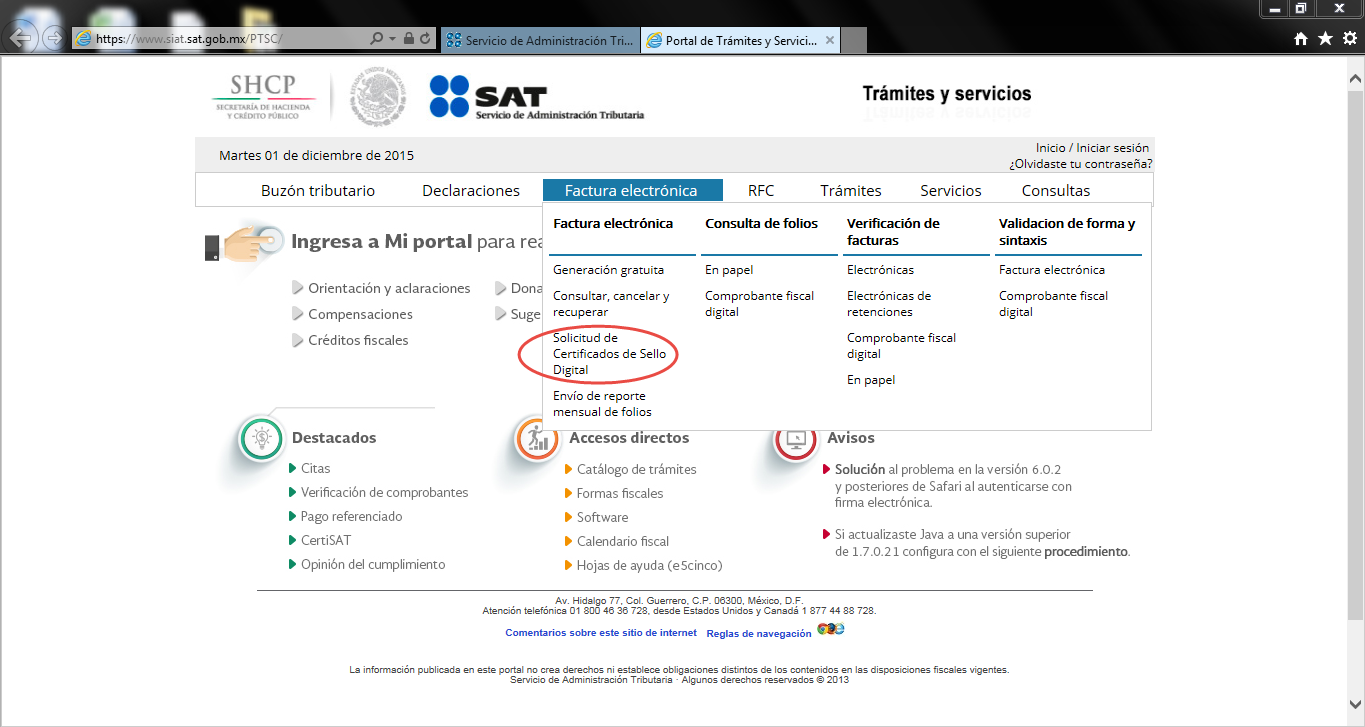Open Opinión del cumplimiento
Viewport: 1365px width, 727px height.
pos(373,564)
